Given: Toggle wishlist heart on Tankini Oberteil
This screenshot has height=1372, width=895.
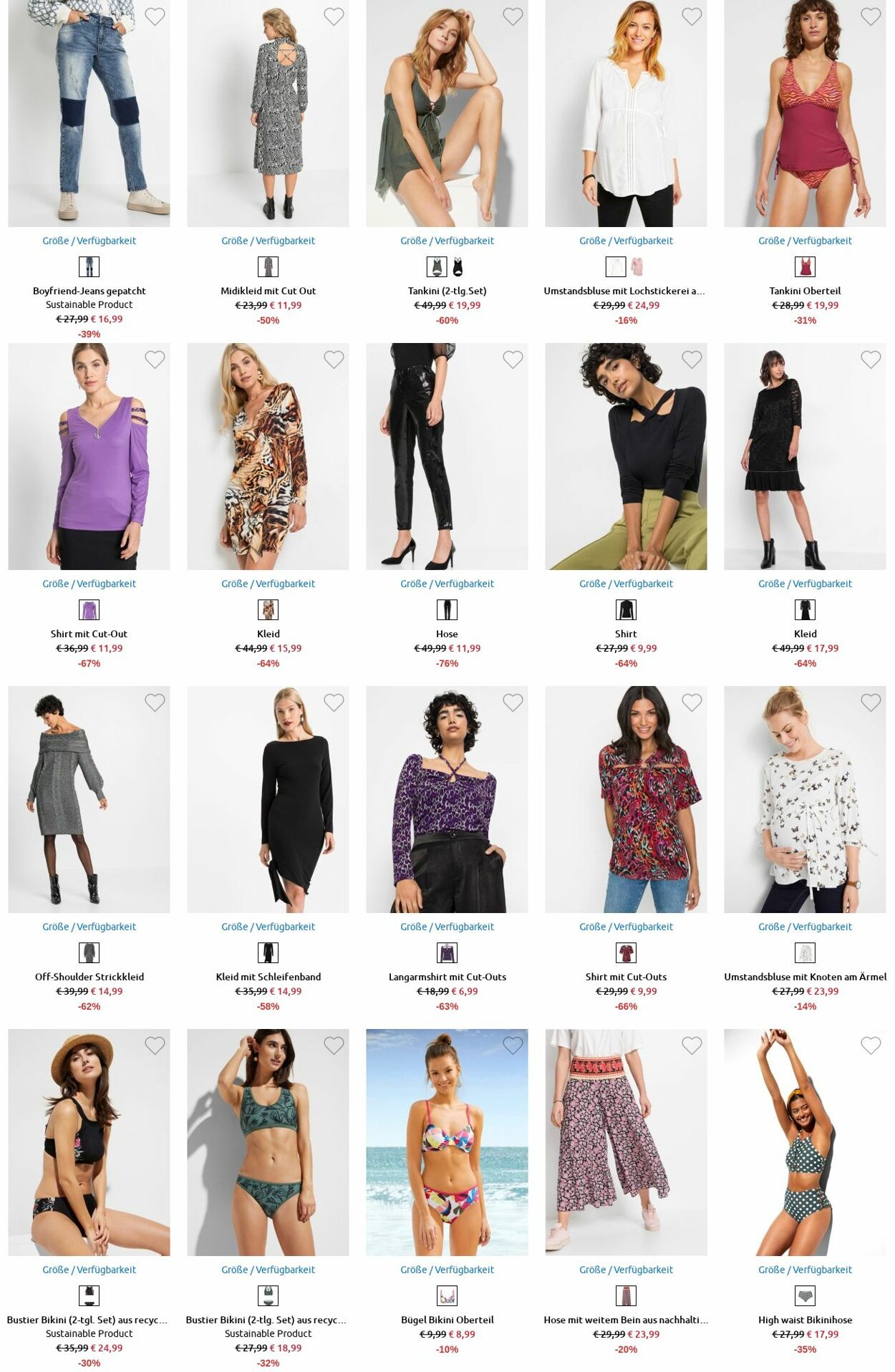Looking at the screenshot, I should click(x=871, y=16).
